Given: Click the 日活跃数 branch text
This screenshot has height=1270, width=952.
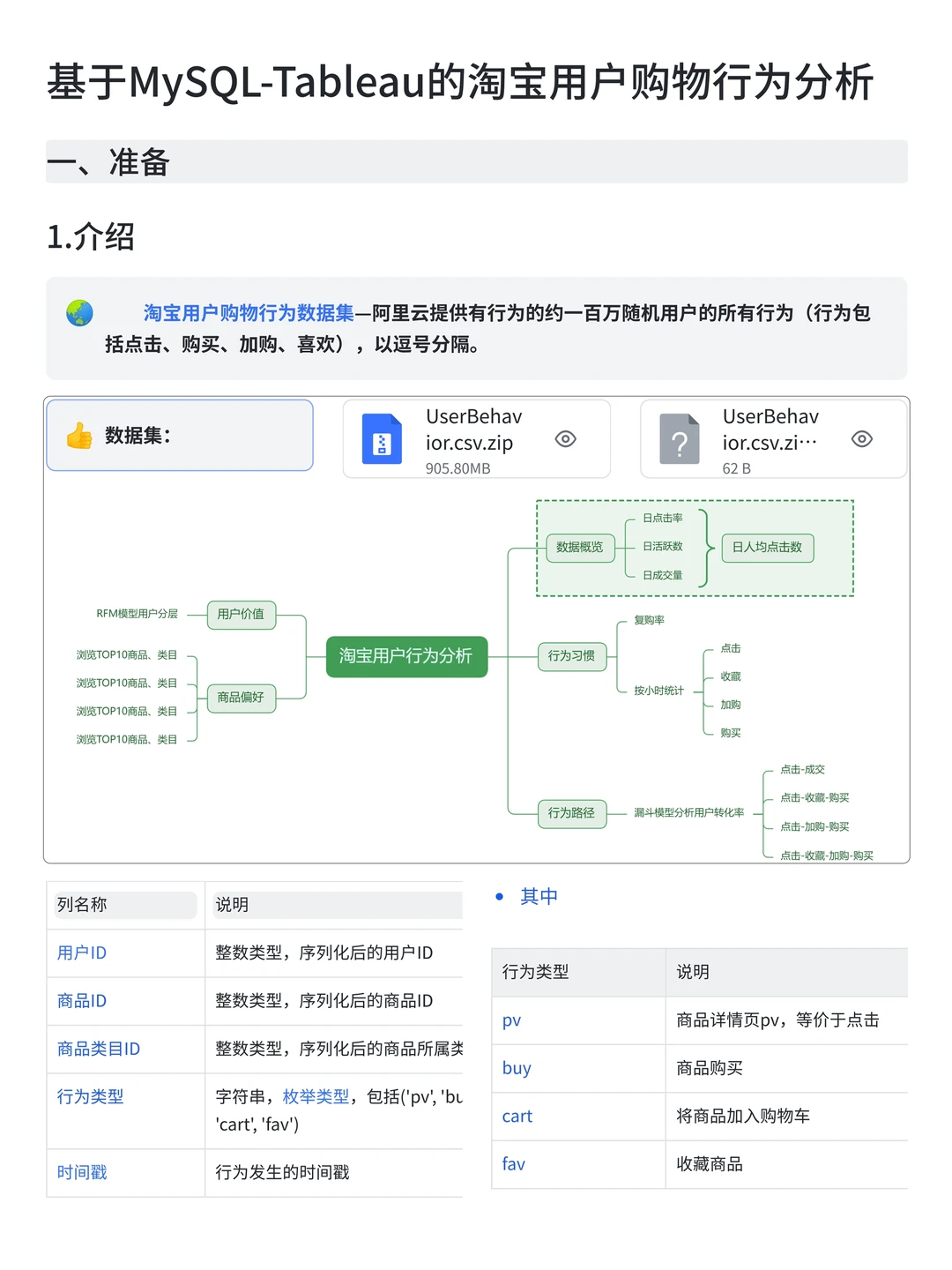Looking at the screenshot, I should (x=663, y=547).
